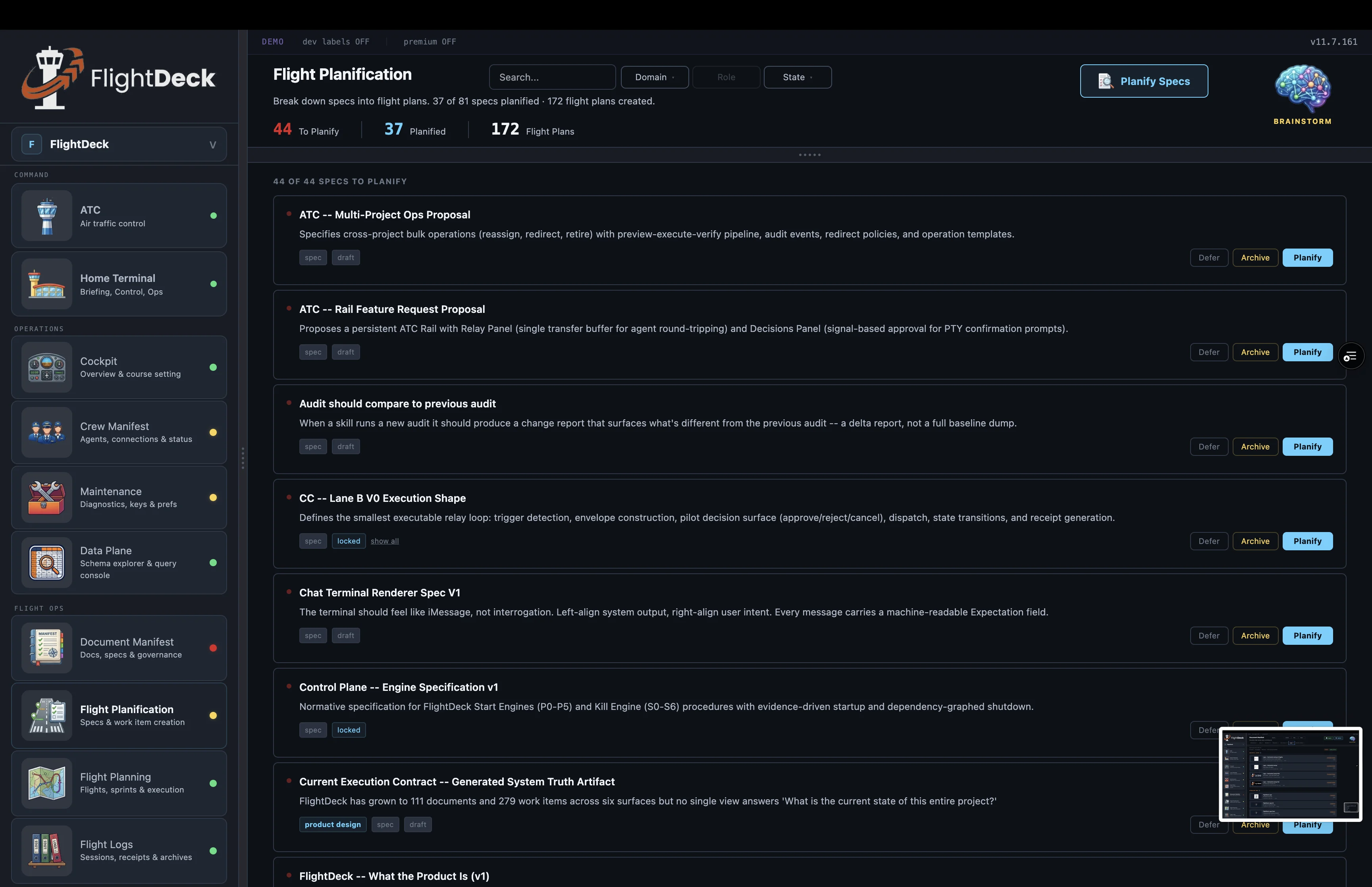Toggle the dev labels OFF switch

coord(336,42)
